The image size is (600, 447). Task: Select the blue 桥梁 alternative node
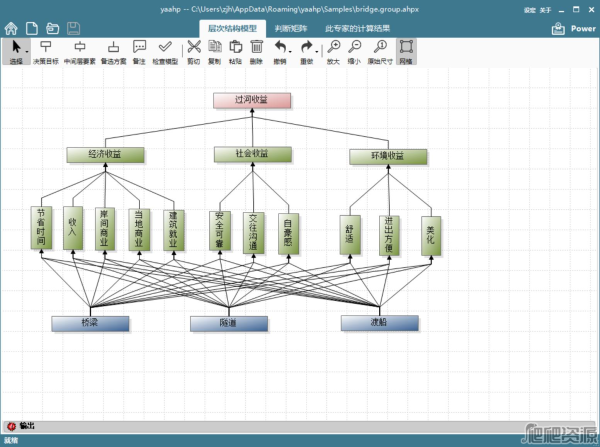[90, 323]
